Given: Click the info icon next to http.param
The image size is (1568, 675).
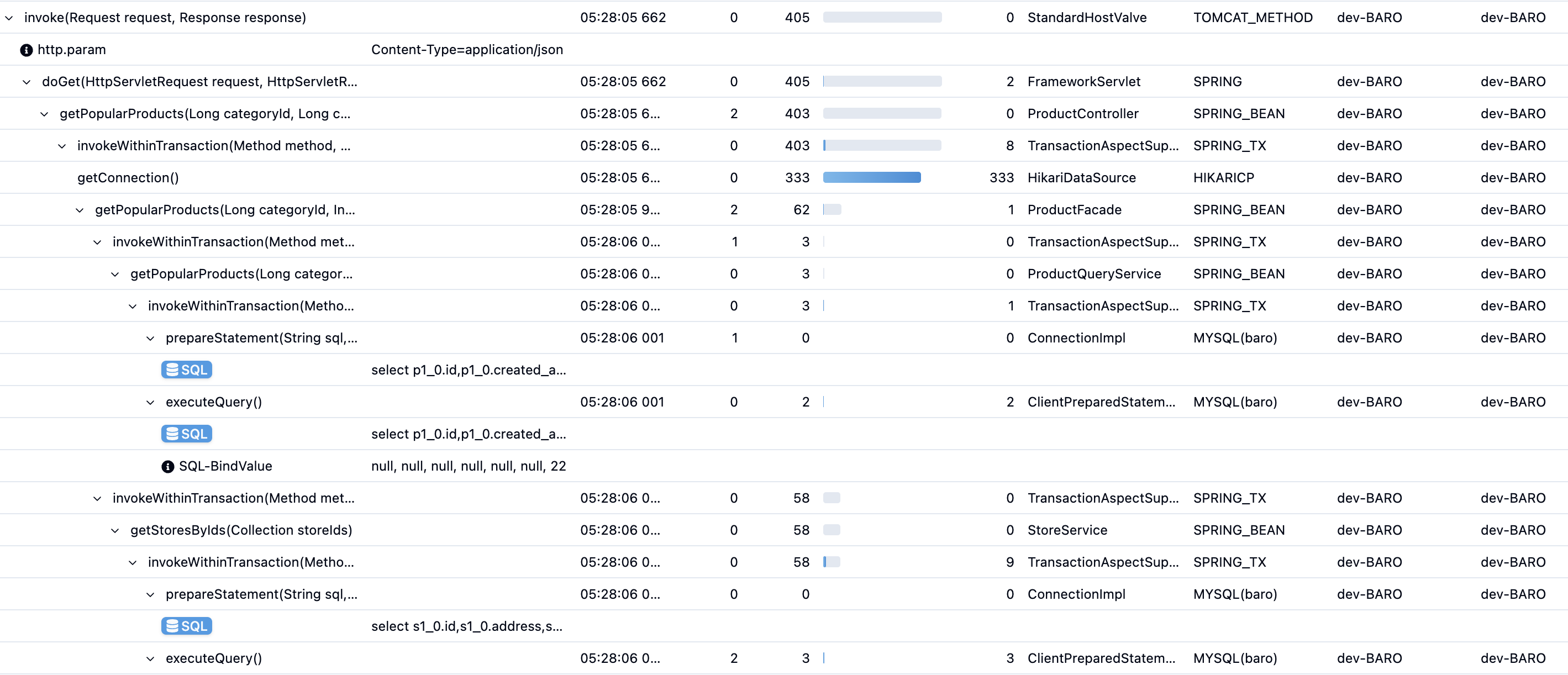Looking at the screenshot, I should pos(26,50).
